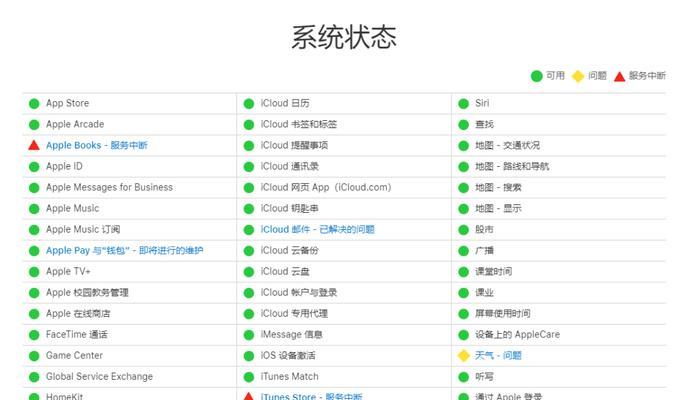
Task: Click the green status dot for Game Center
Action: tap(34, 356)
